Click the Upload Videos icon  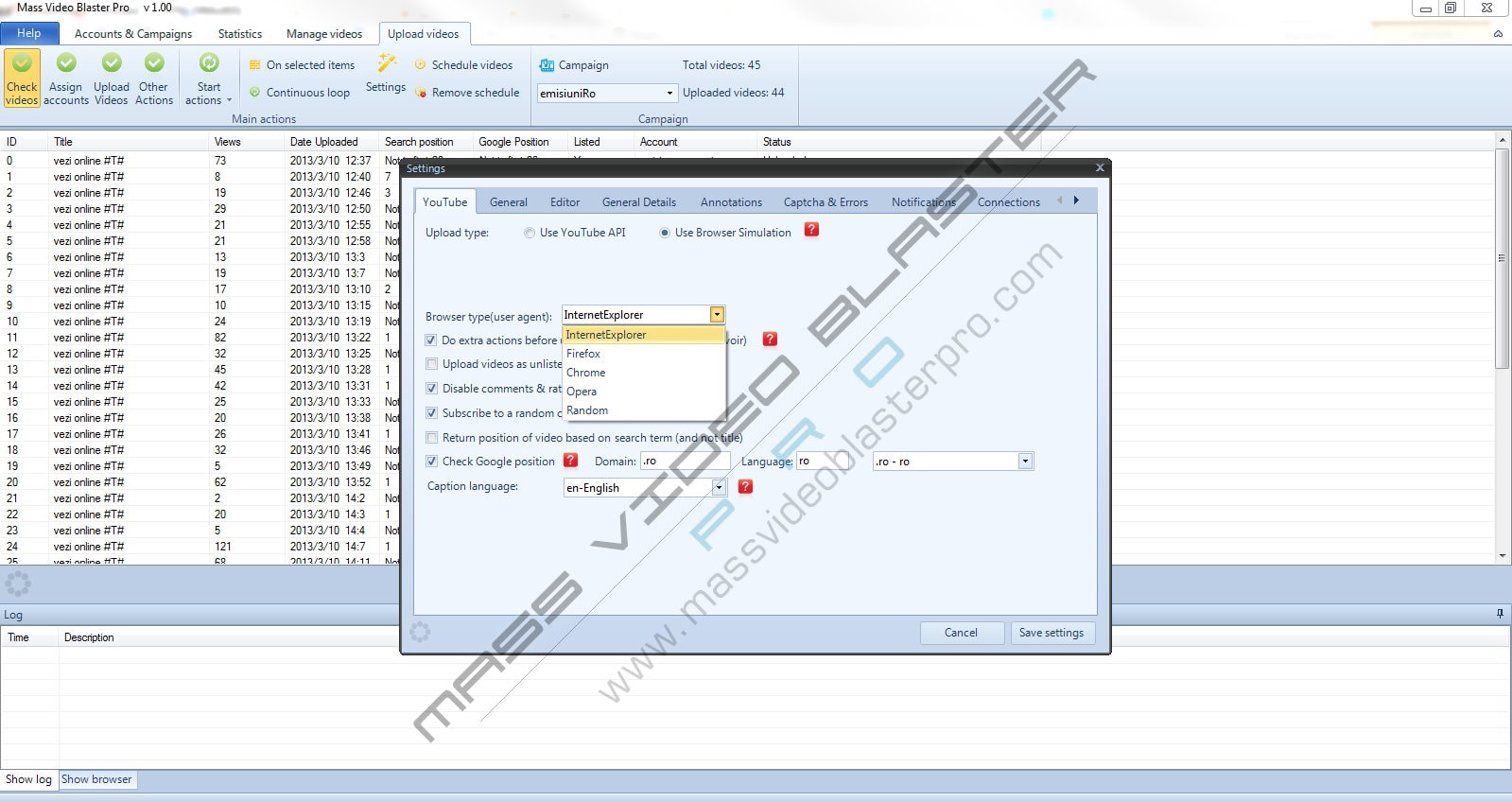click(111, 78)
